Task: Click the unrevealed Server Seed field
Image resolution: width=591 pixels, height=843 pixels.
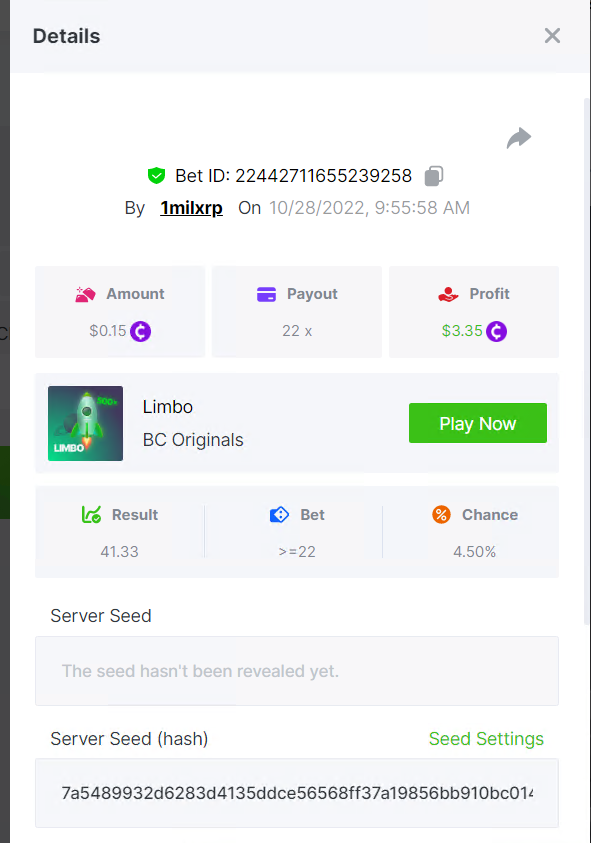Action: [x=297, y=671]
